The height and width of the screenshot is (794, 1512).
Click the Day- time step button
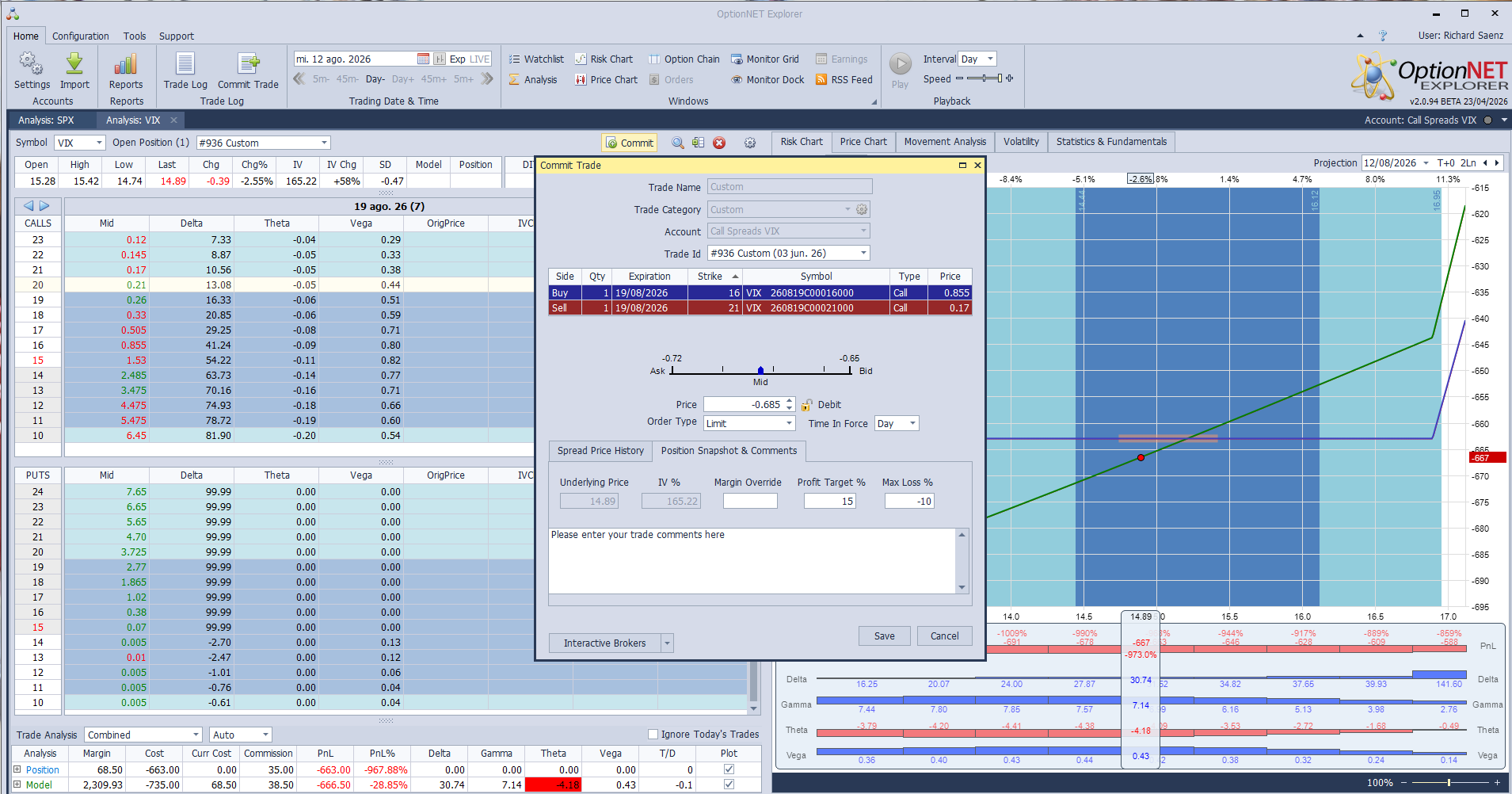click(x=375, y=78)
